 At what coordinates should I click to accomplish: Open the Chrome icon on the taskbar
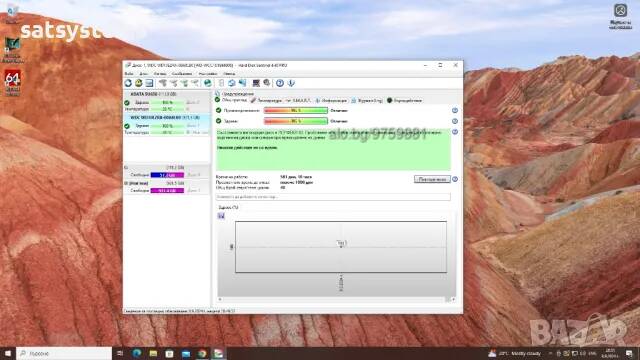tap(202, 353)
